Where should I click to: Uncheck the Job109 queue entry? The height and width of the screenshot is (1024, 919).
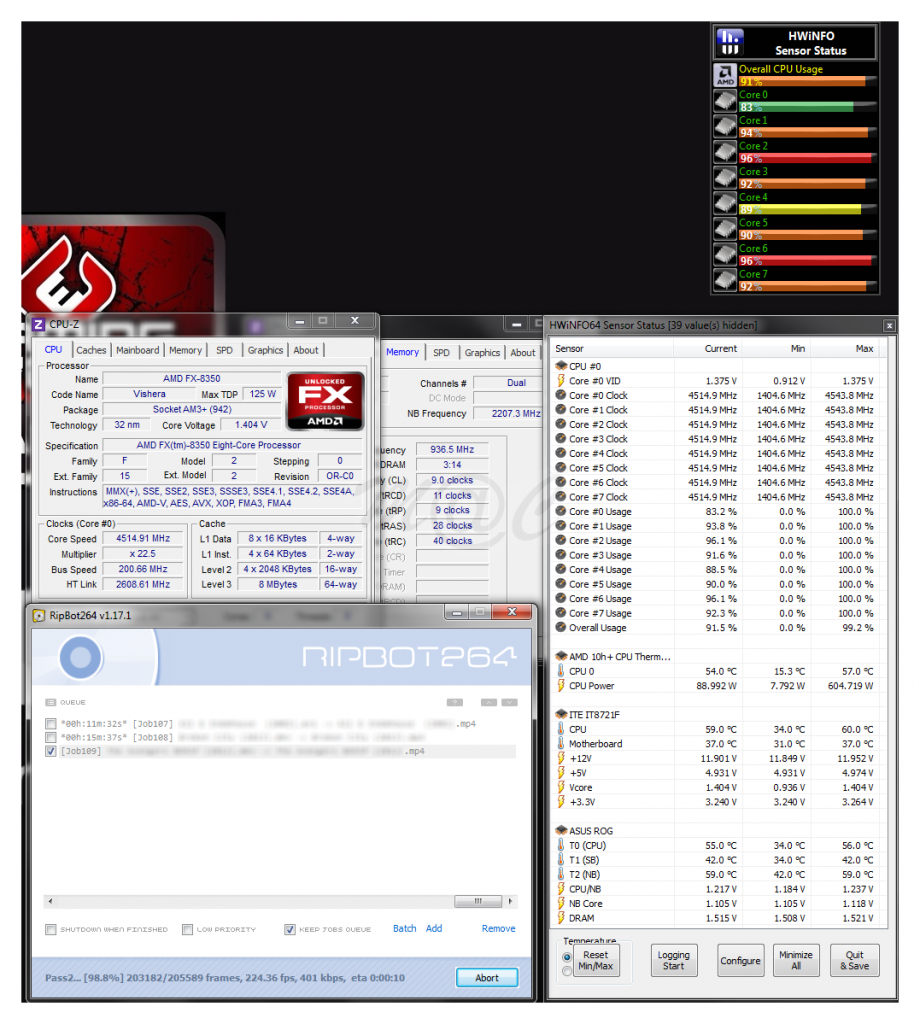pos(49,750)
